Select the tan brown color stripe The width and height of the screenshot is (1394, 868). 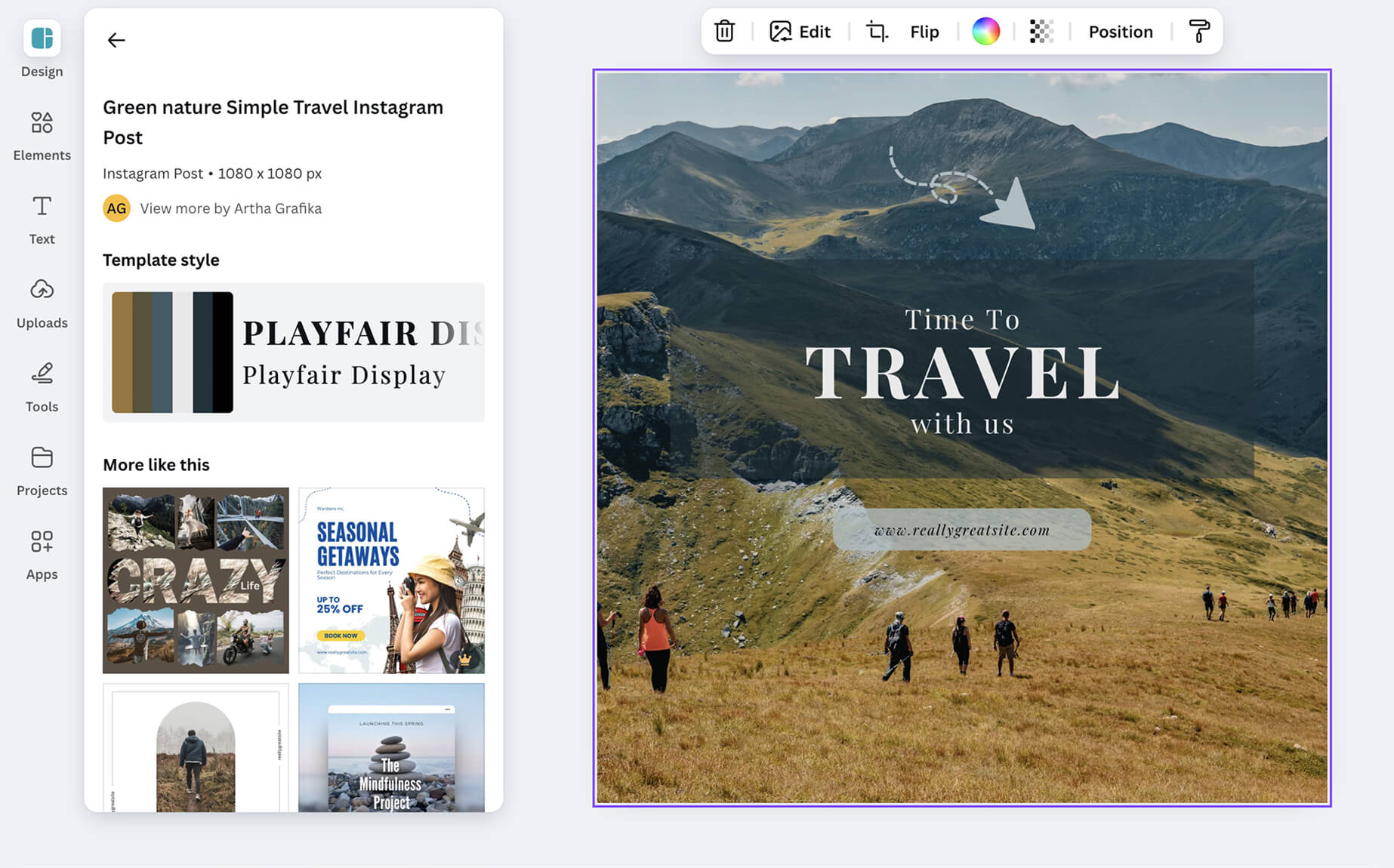point(122,352)
